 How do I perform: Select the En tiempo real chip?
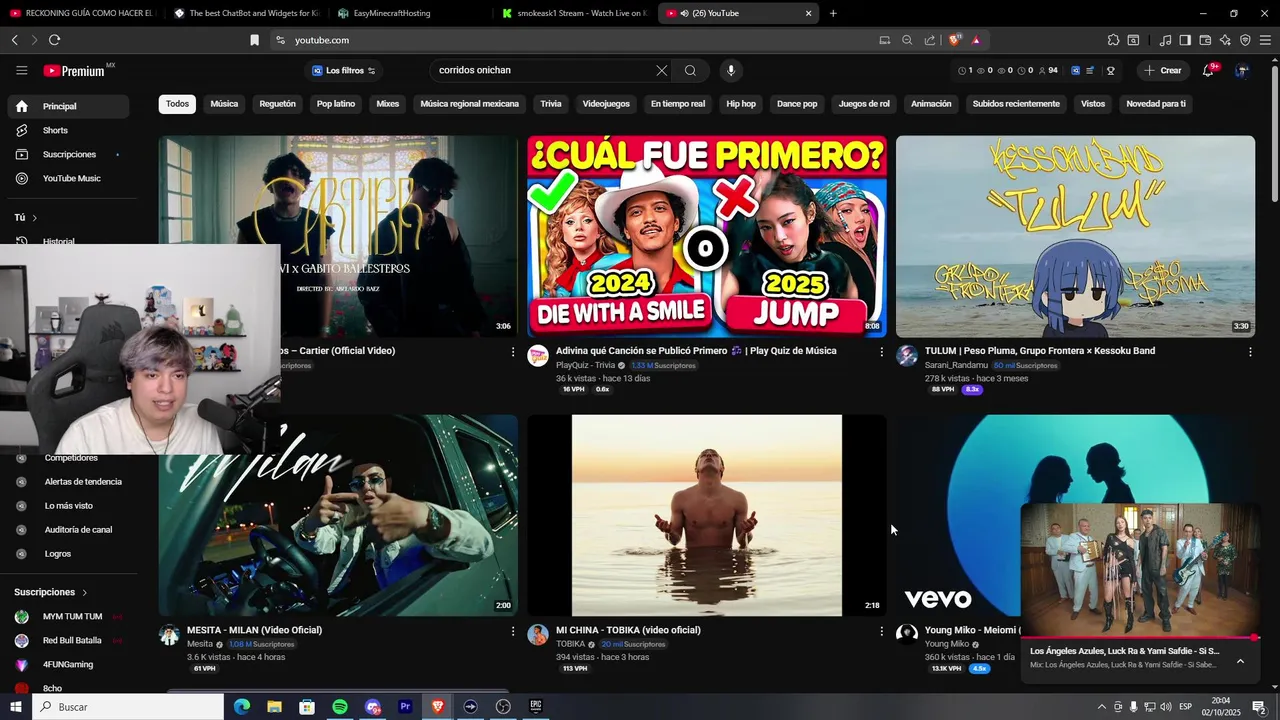678,104
